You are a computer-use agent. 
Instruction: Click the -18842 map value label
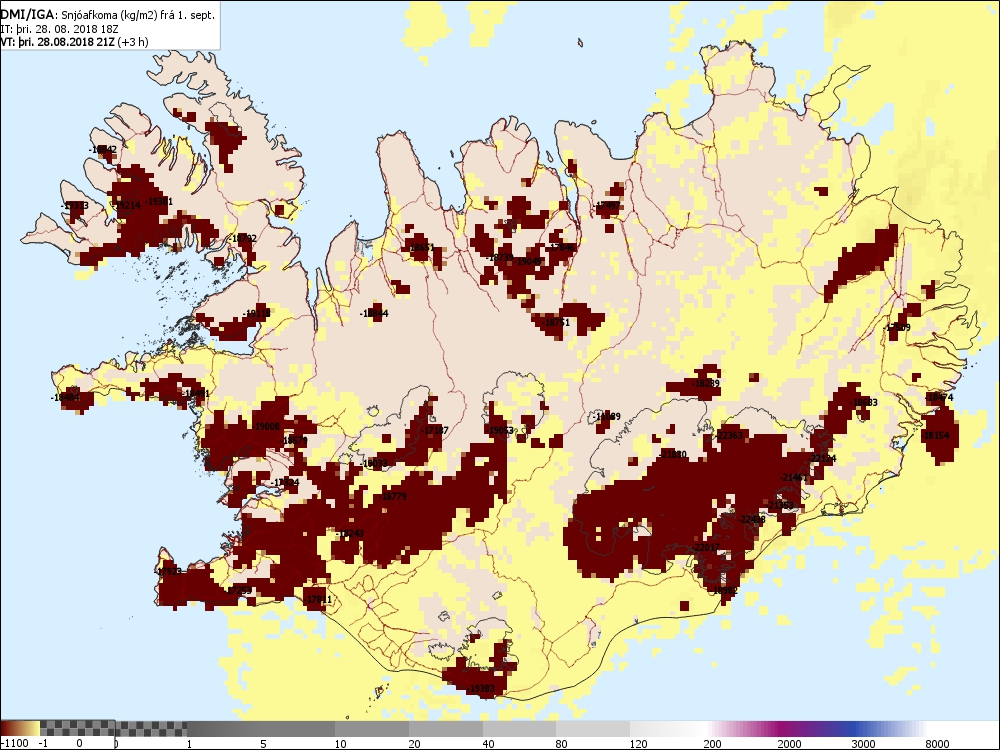click(103, 149)
